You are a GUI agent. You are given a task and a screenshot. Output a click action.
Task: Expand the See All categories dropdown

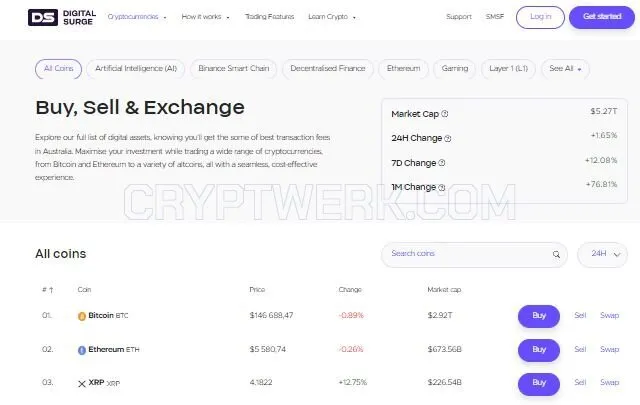click(x=565, y=69)
